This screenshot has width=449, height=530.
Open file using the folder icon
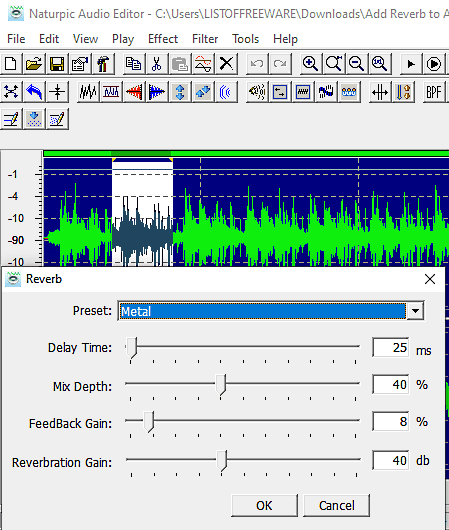pos(34,64)
